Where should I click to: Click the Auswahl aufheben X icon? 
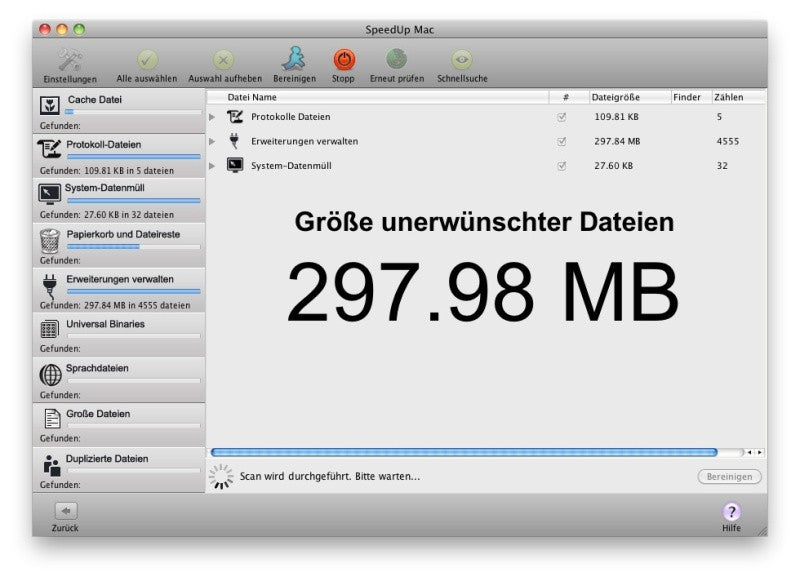(223, 60)
